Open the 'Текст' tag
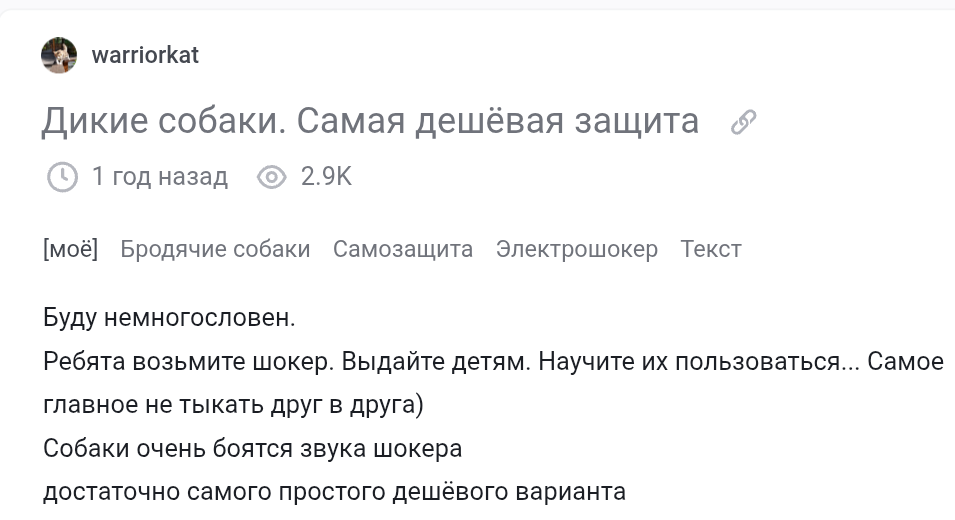955x520 pixels. click(711, 249)
